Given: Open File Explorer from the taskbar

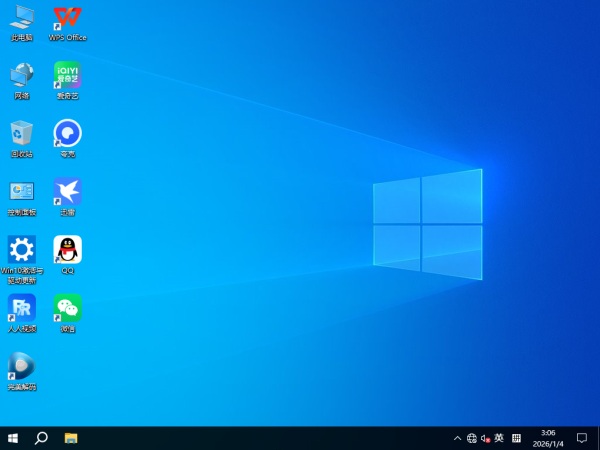Looking at the screenshot, I should 71,438.
